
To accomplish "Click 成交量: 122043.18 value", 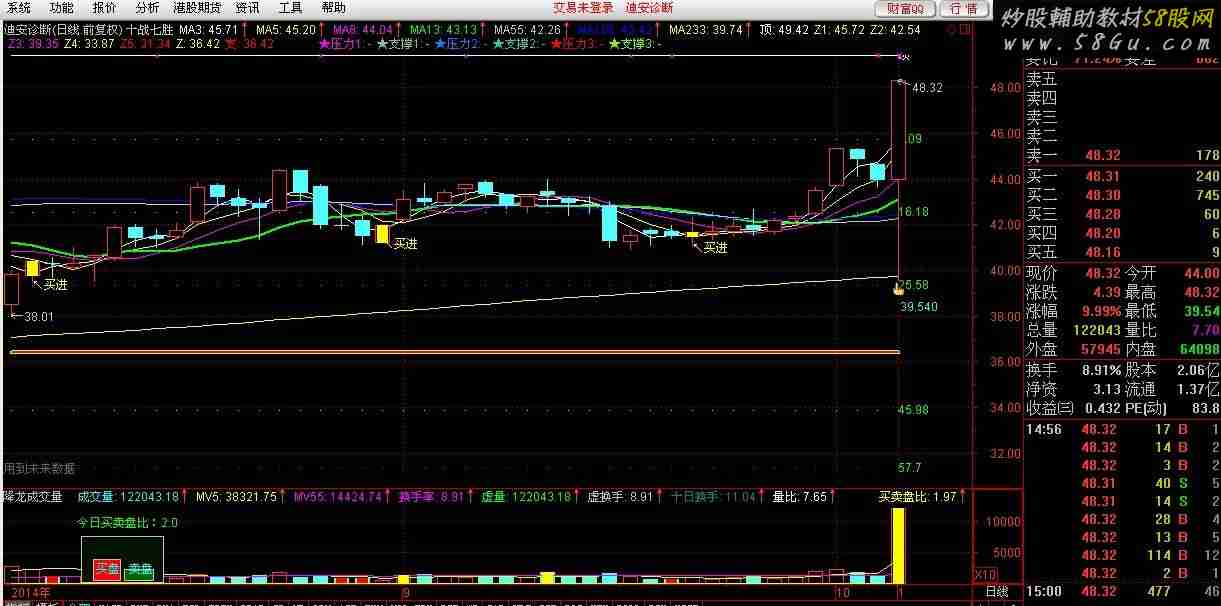I will 128,496.
